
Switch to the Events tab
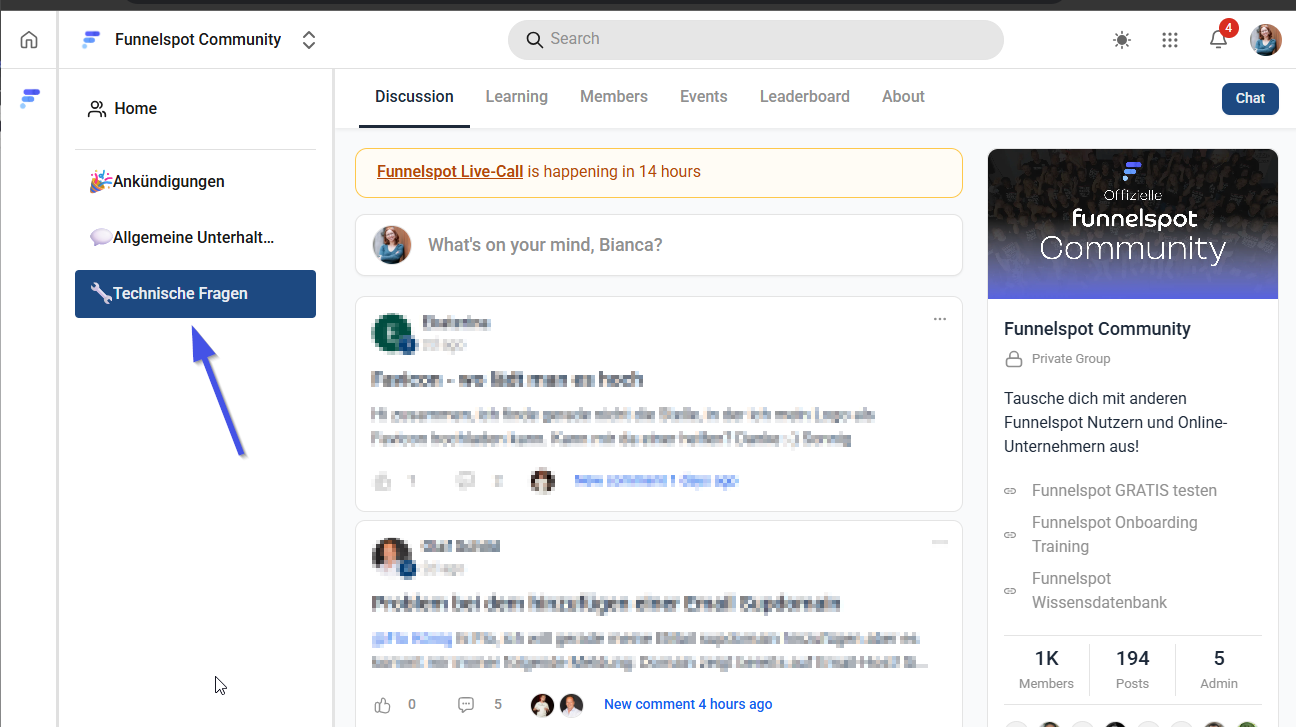pos(704,97)
